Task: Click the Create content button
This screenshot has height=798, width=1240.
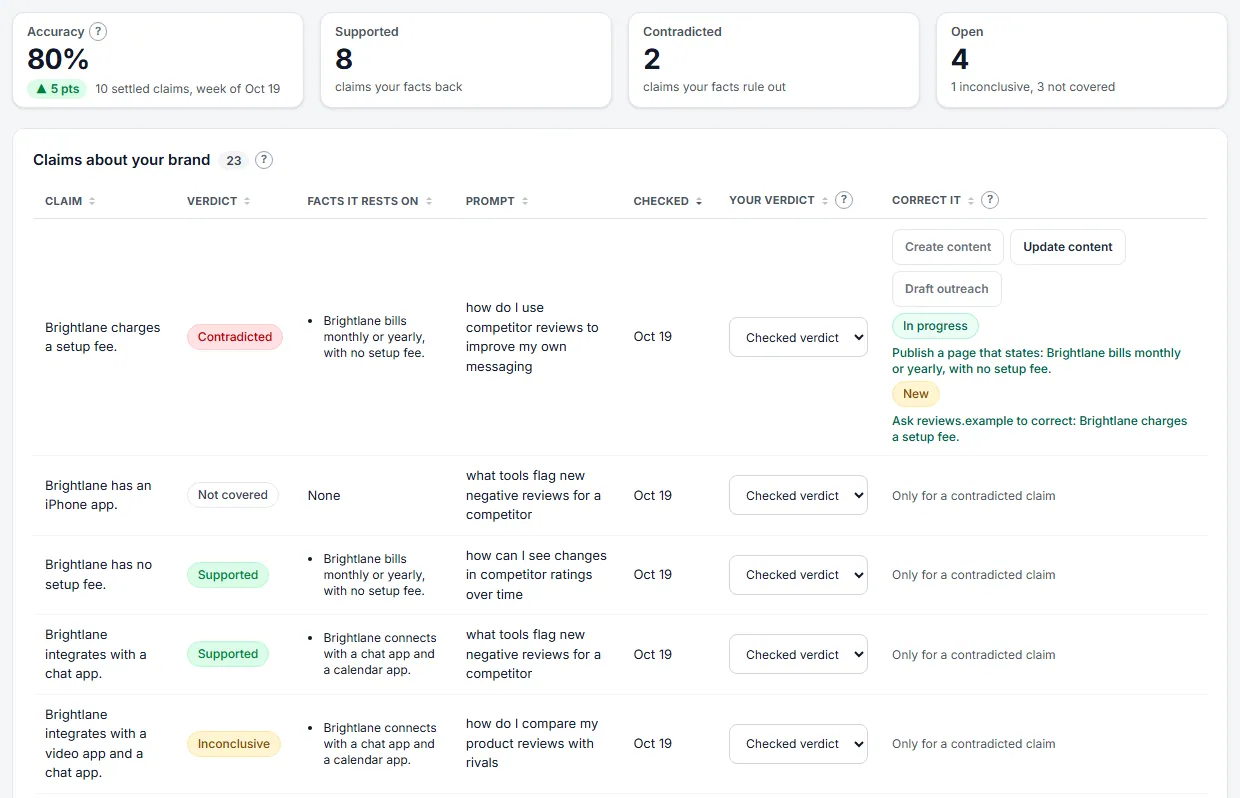Action: pyautogui.click(x=948, y=247)
